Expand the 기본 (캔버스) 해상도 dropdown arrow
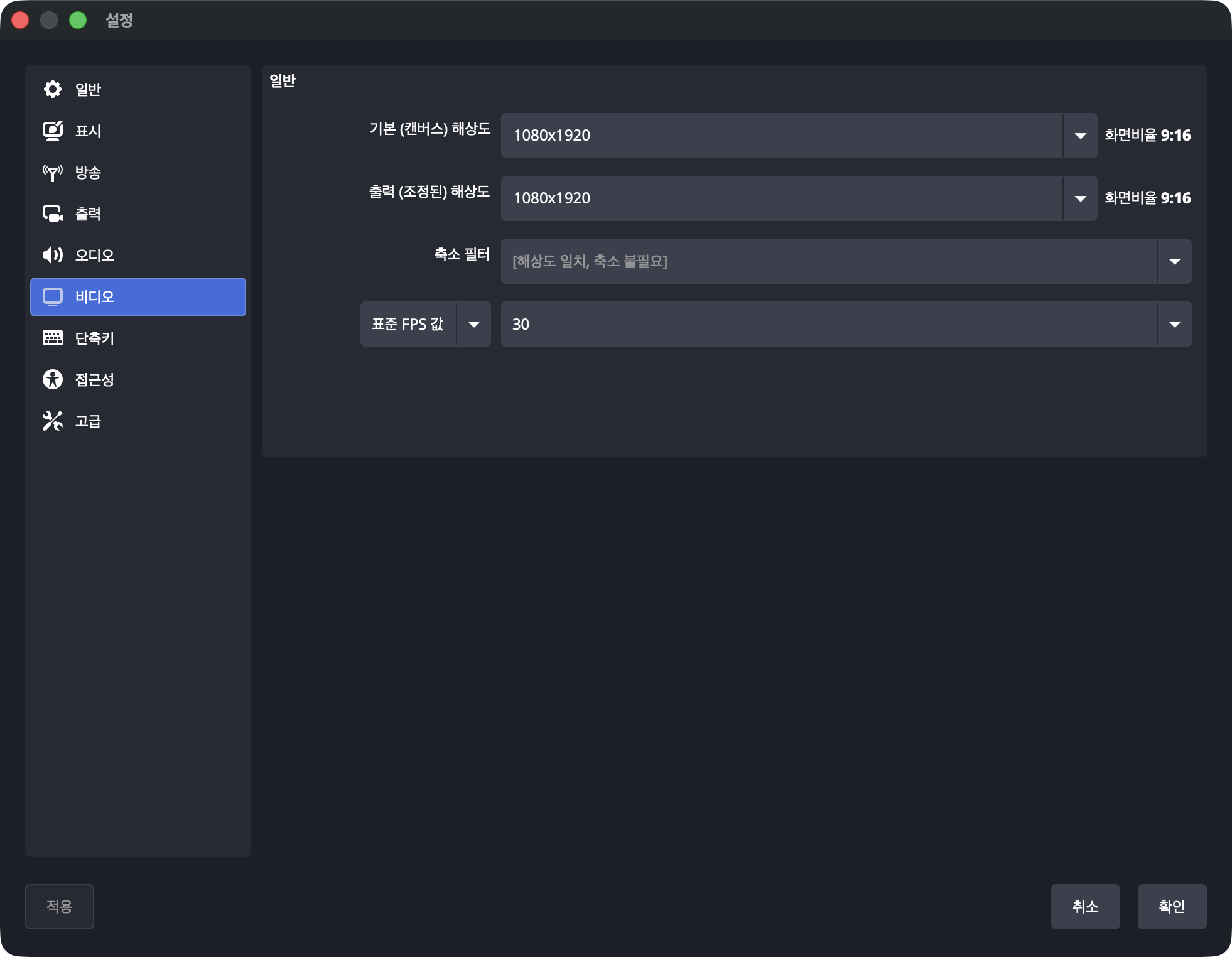1232x957 pixels. [1080, 136]
